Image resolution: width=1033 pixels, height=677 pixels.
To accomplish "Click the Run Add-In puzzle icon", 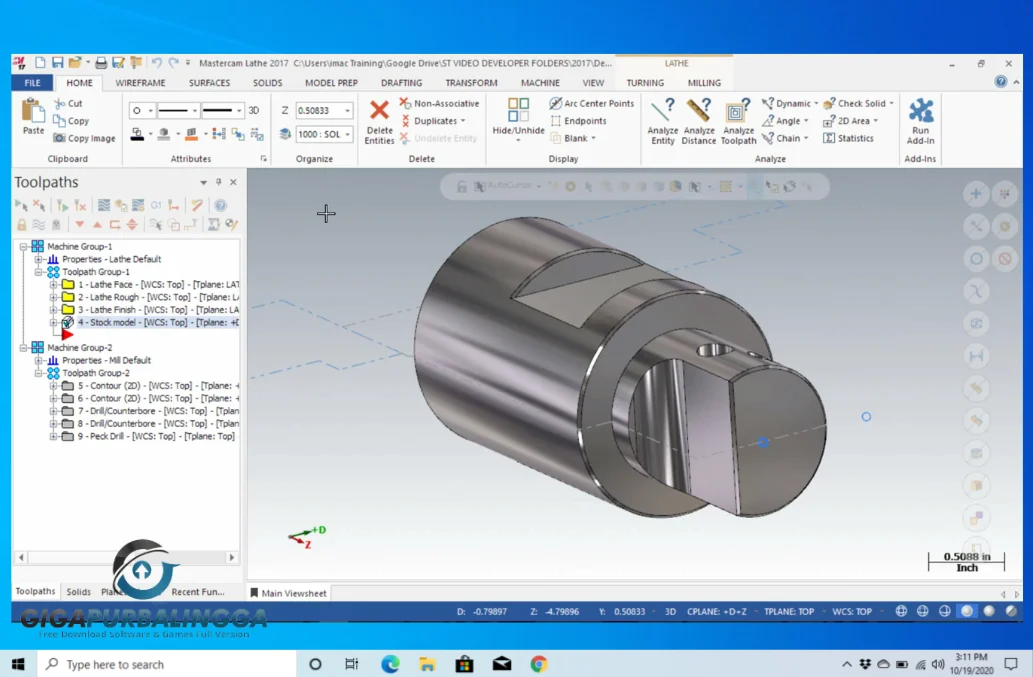I will click(920, 110).
